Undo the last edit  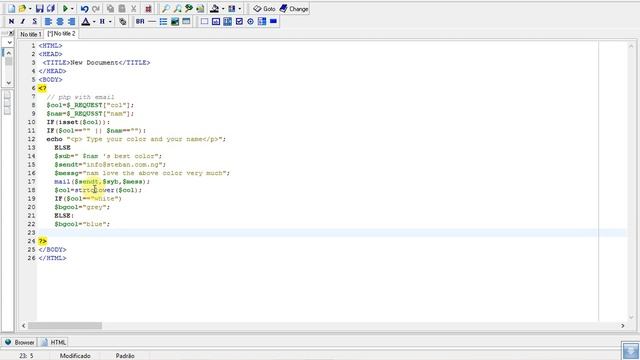(x=84, y=9)
